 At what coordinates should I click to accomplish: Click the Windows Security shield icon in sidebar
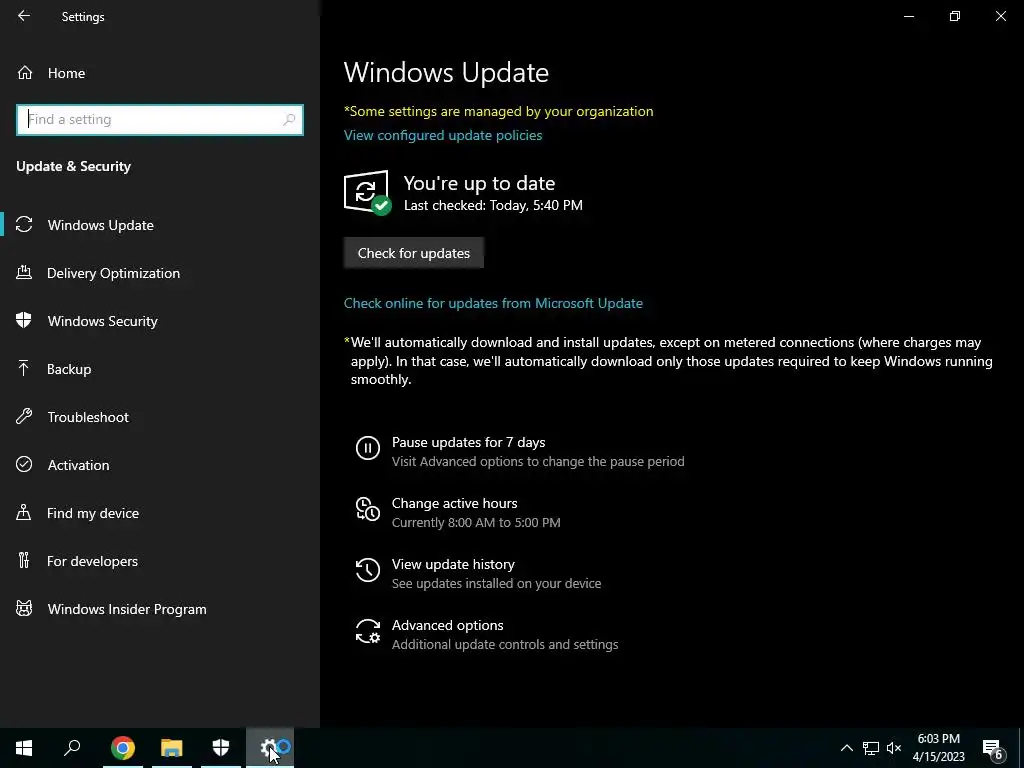24,320
